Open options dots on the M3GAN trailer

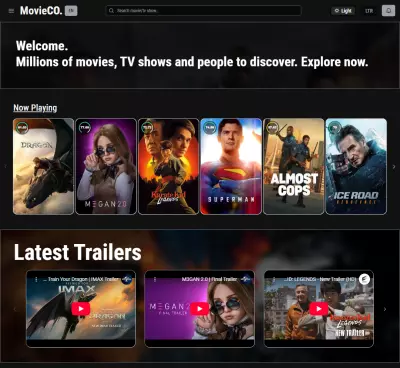tap(155, 279)
